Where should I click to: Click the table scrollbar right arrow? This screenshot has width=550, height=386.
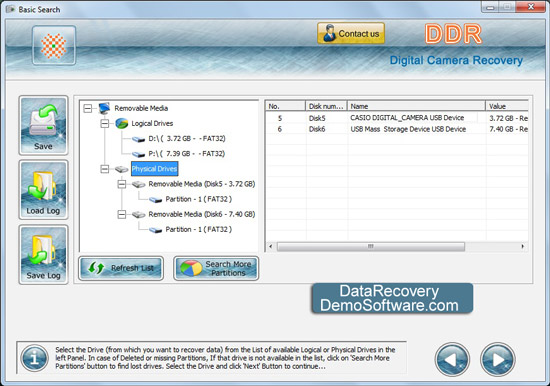coord(523,246)
